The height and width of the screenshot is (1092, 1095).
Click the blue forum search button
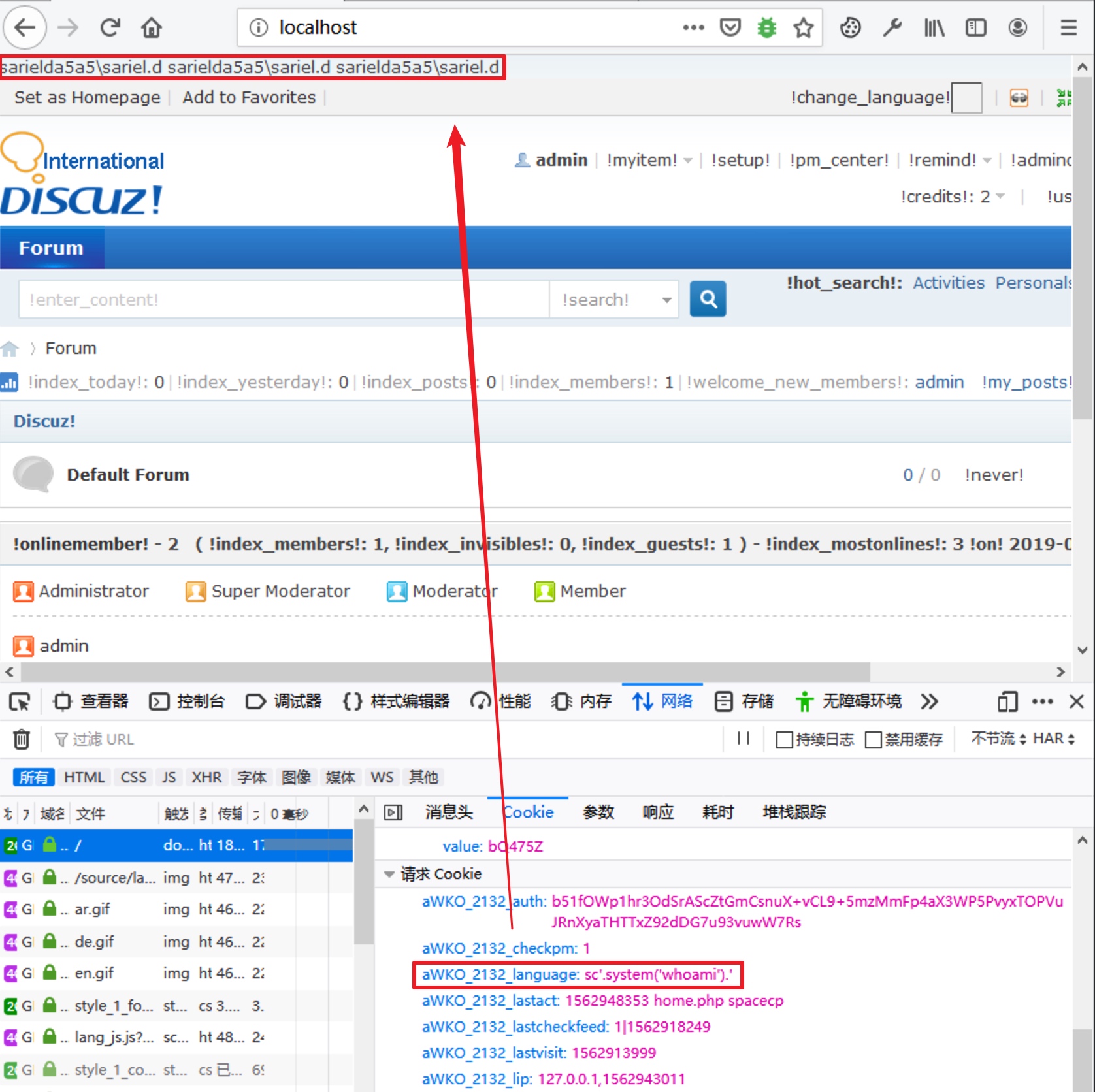[x=708, y=299]
